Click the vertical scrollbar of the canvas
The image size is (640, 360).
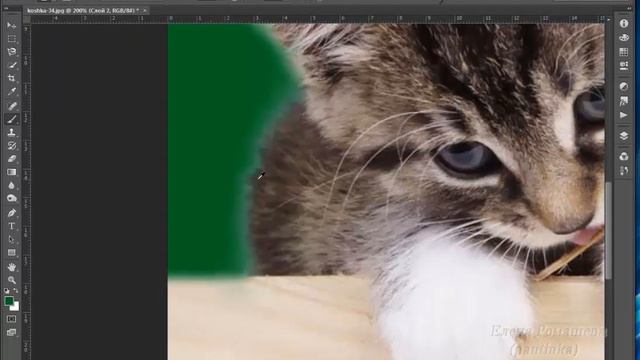pyautogui.click(x=609, y=231)
